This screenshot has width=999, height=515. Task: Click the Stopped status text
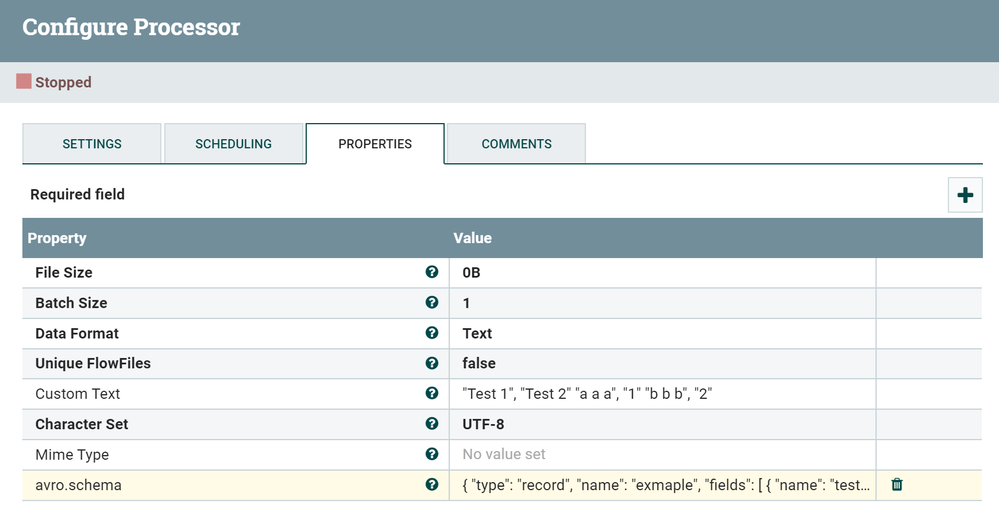[63, 82]
